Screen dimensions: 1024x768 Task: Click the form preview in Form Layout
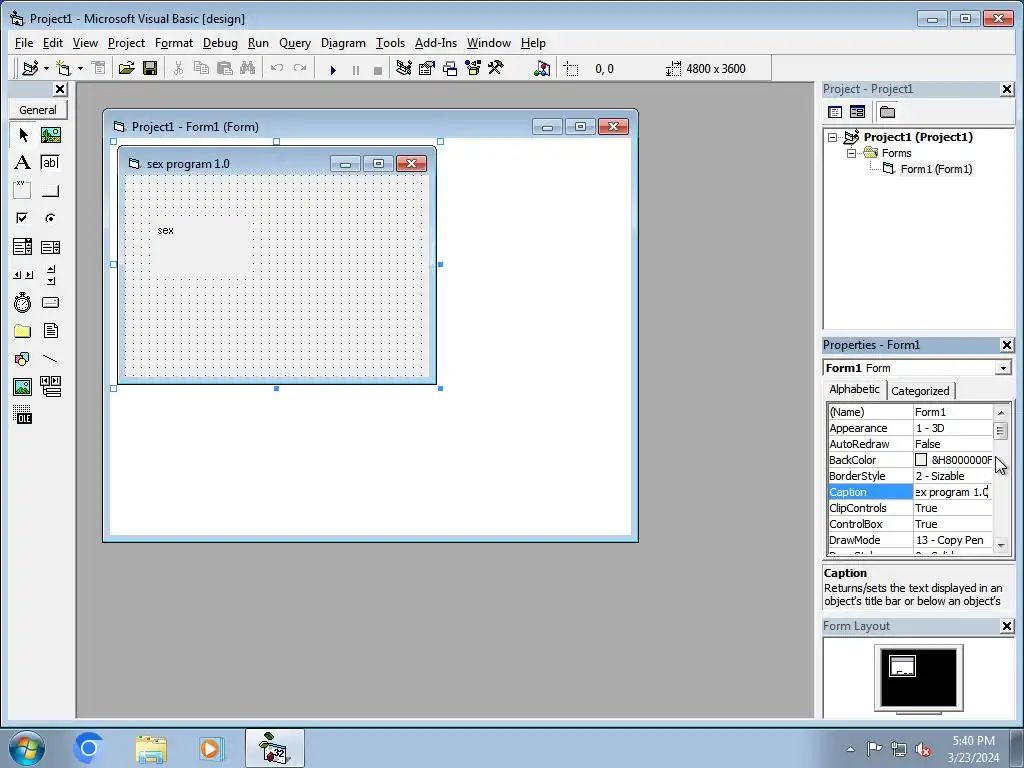coord(902,665)
